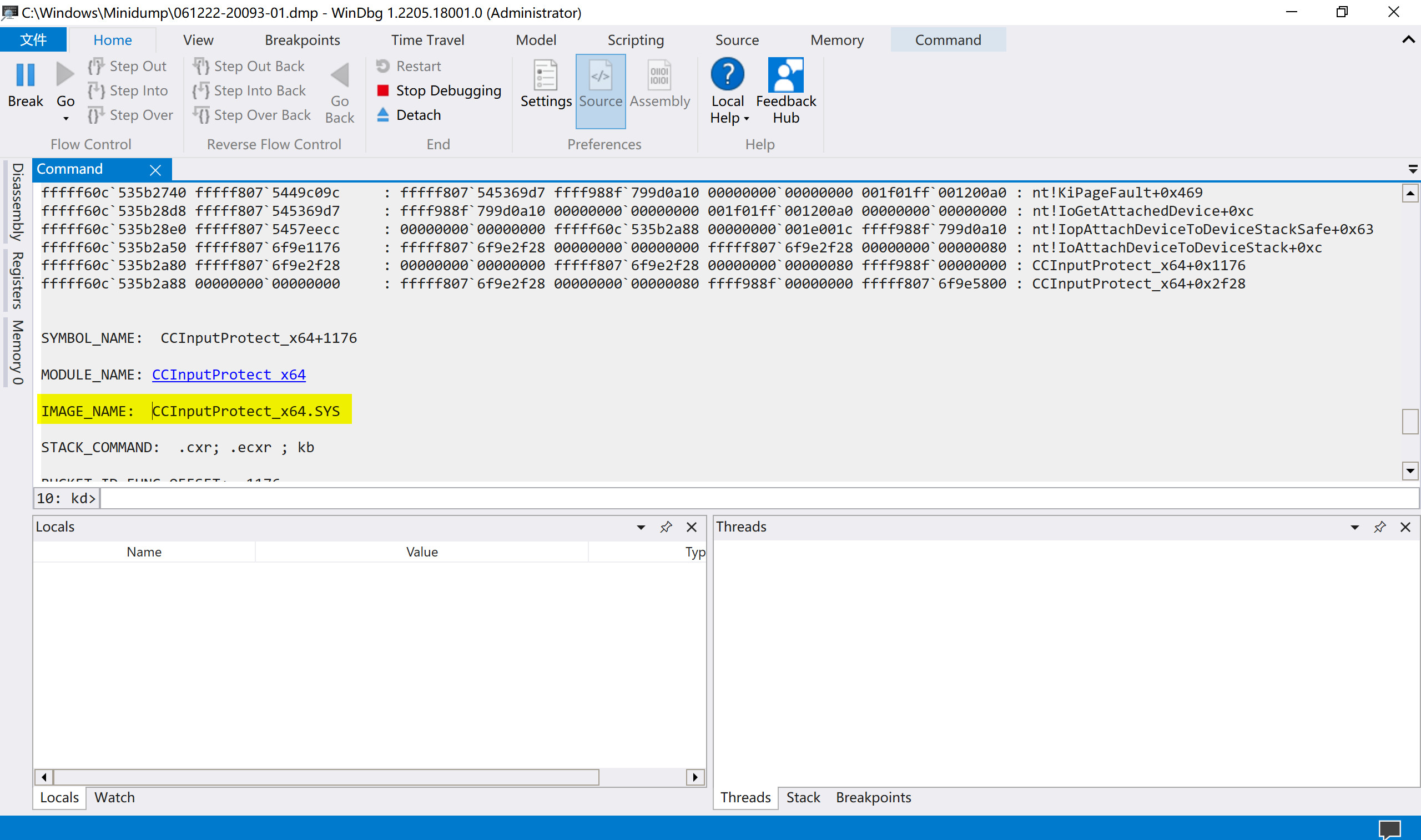
Task: Open the 文件 file menu
Action: 33,39
